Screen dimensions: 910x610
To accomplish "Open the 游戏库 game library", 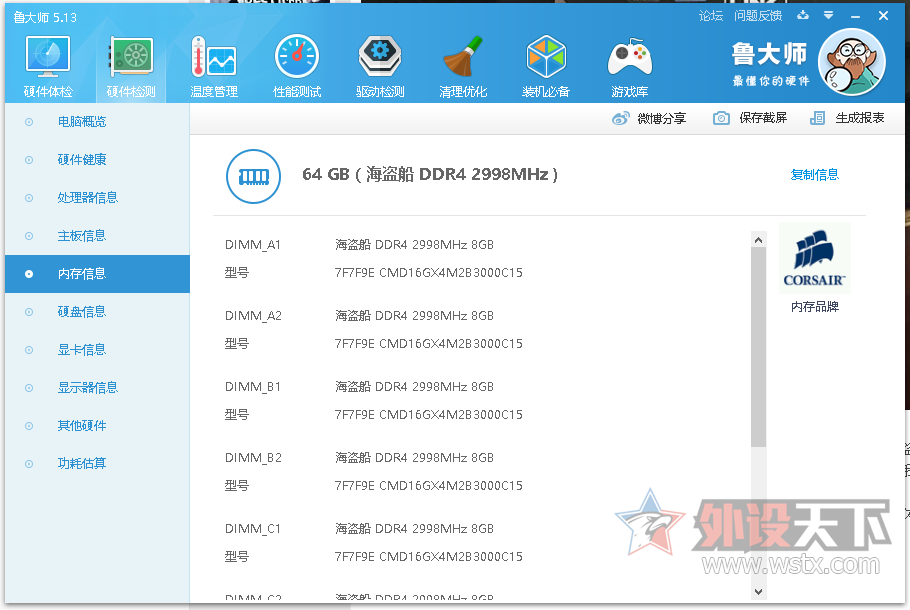I will click(629, 62).
